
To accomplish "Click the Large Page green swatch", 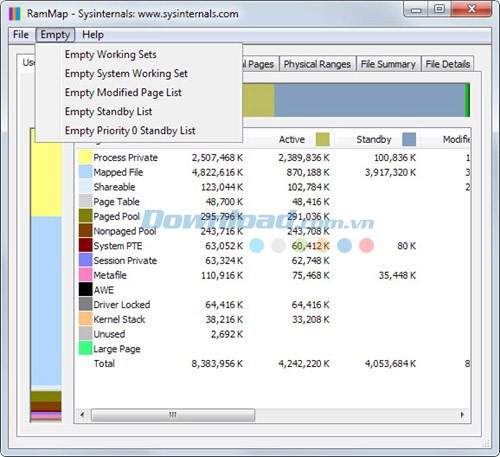I will (85, 348).
